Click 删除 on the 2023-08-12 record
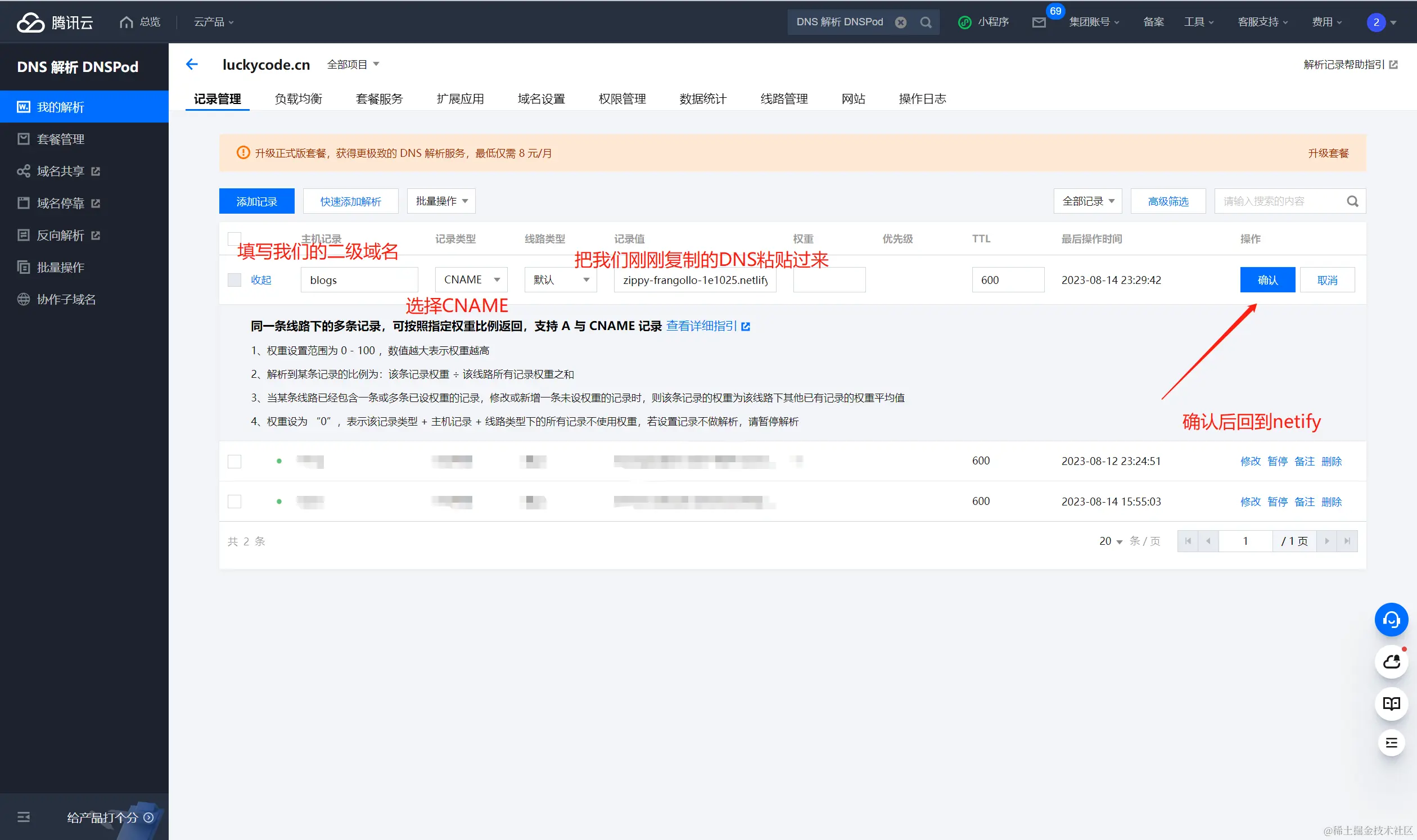This screenshot has height=840, width=1417. point(1332,461)
